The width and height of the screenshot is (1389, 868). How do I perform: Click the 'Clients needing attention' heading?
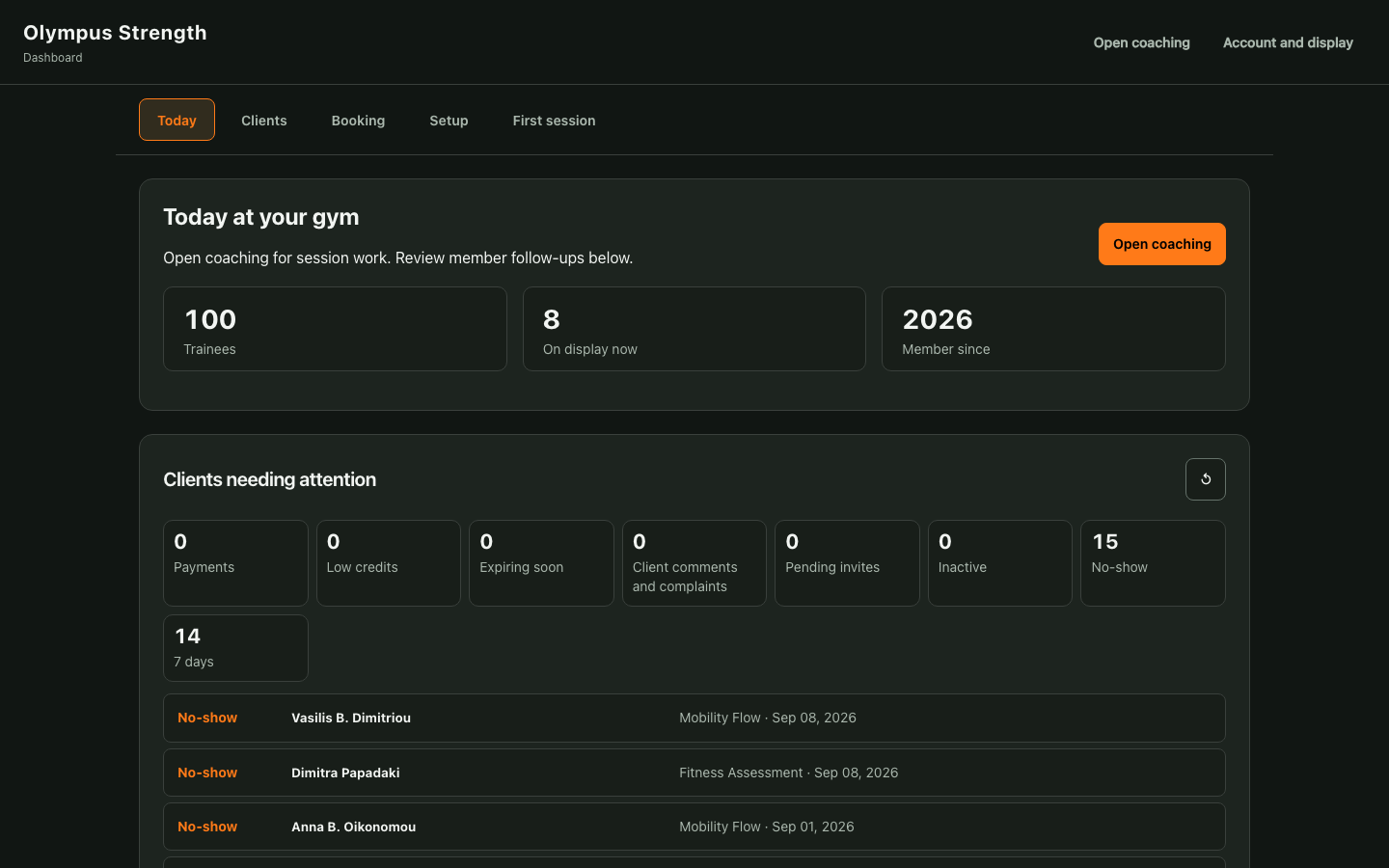tap(269, 479)
